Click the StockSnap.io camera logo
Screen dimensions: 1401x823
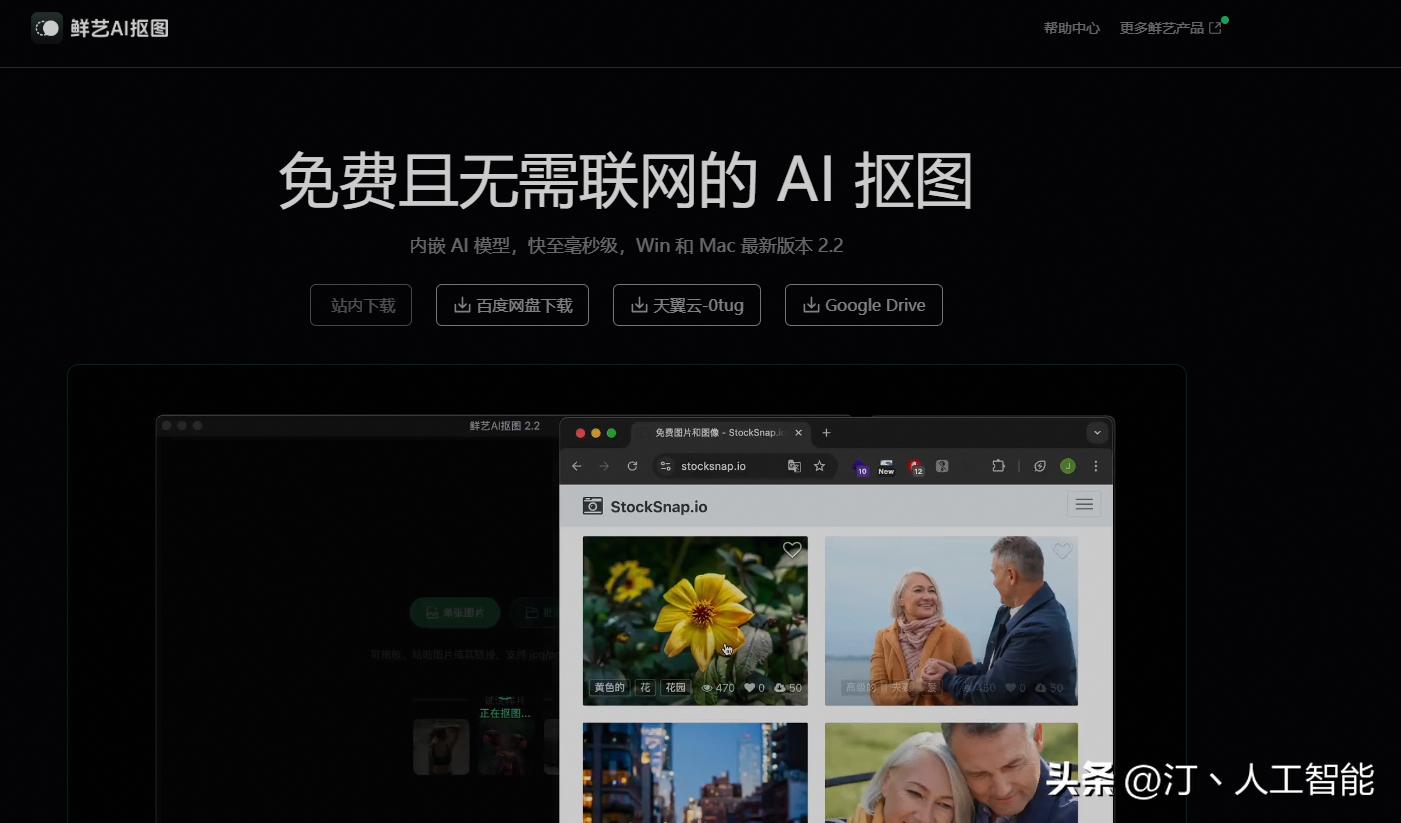pos(593,507)
